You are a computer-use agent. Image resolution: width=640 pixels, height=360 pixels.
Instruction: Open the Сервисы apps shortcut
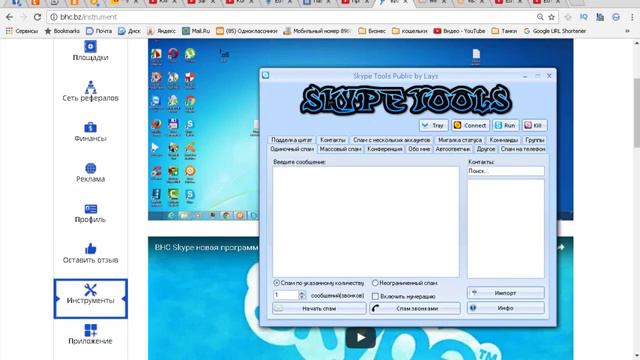click(22, 31)
